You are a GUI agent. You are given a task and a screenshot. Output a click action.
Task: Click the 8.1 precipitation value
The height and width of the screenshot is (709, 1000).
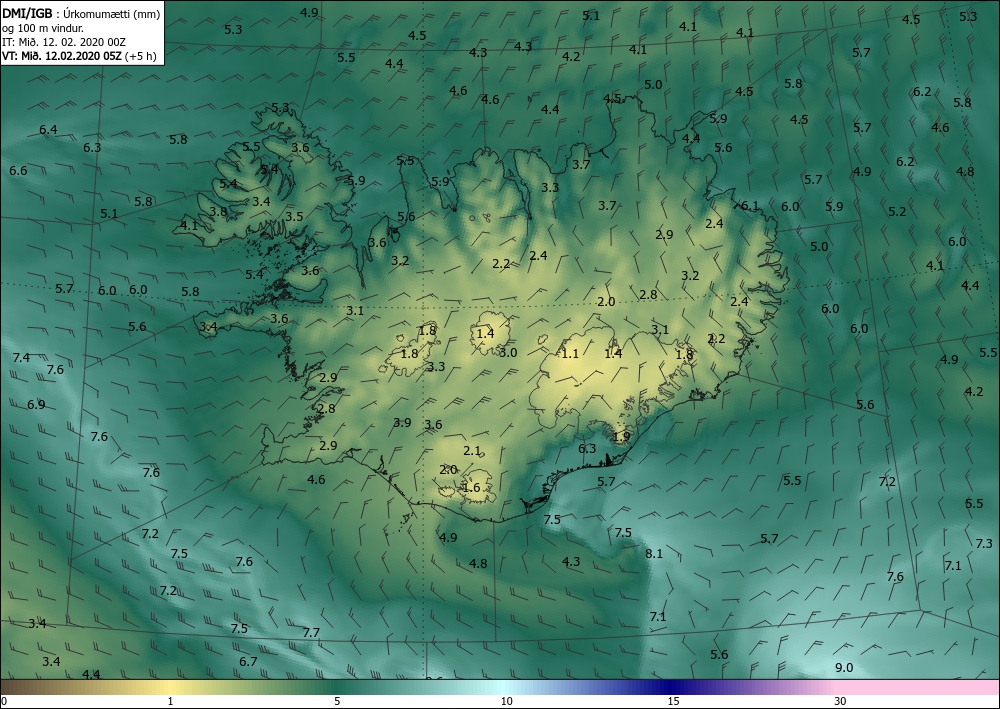point(654,553)
